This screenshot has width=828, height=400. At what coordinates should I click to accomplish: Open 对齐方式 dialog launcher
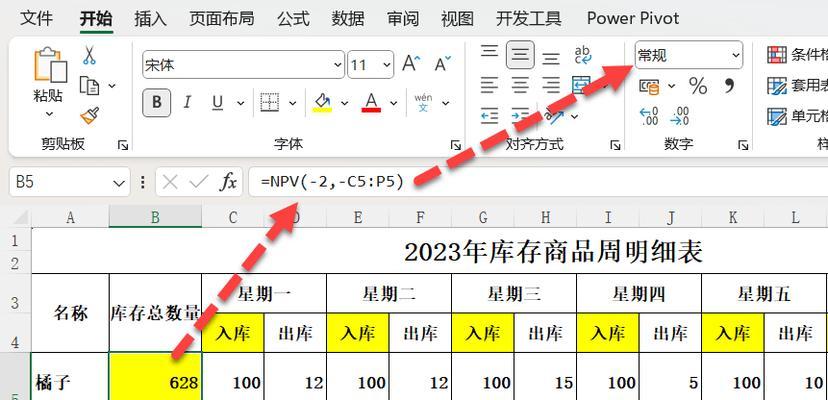click(615, 145)
